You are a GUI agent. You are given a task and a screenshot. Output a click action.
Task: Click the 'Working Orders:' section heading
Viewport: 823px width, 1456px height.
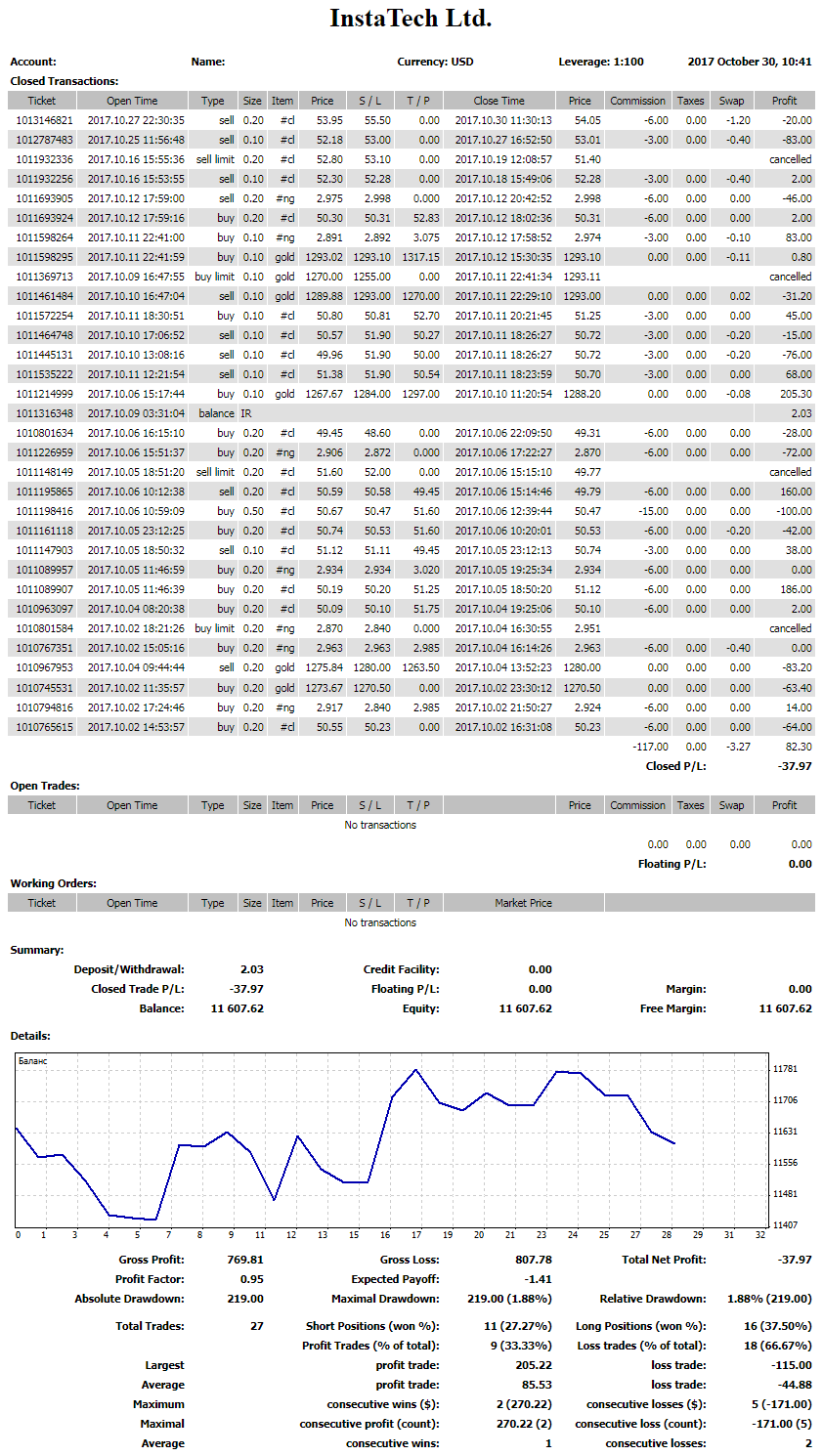tap(54, 883)
